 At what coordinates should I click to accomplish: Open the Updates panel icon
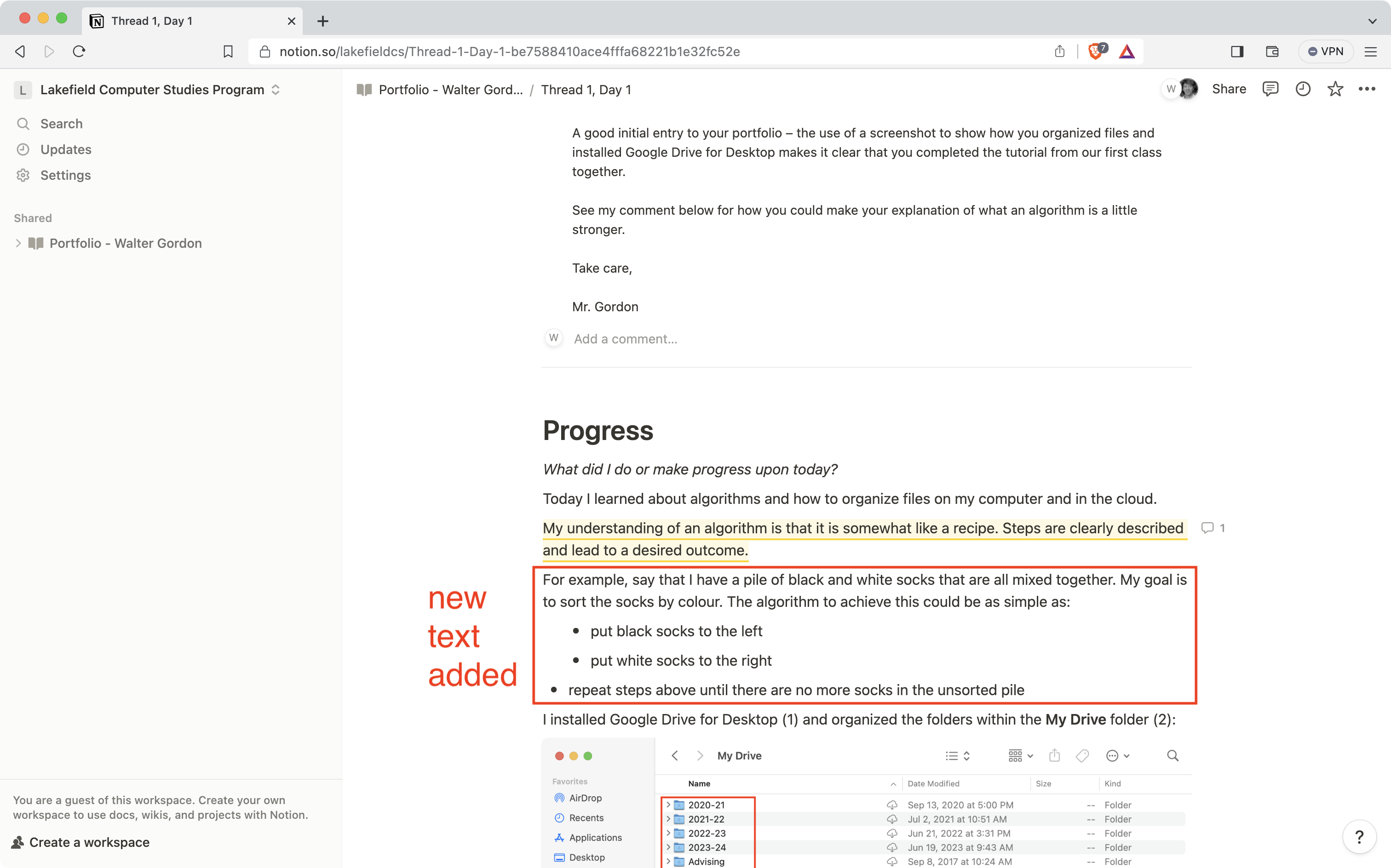tap(23, 148)
